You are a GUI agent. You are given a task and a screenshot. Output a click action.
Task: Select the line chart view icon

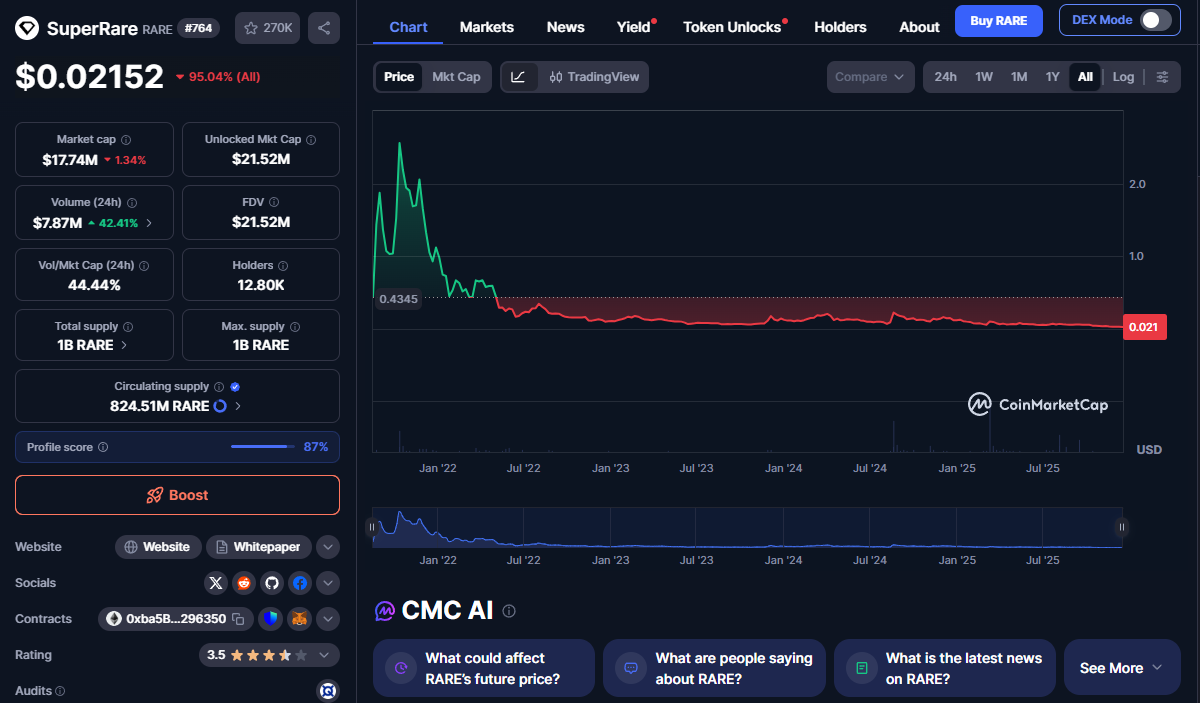point(518,77)
